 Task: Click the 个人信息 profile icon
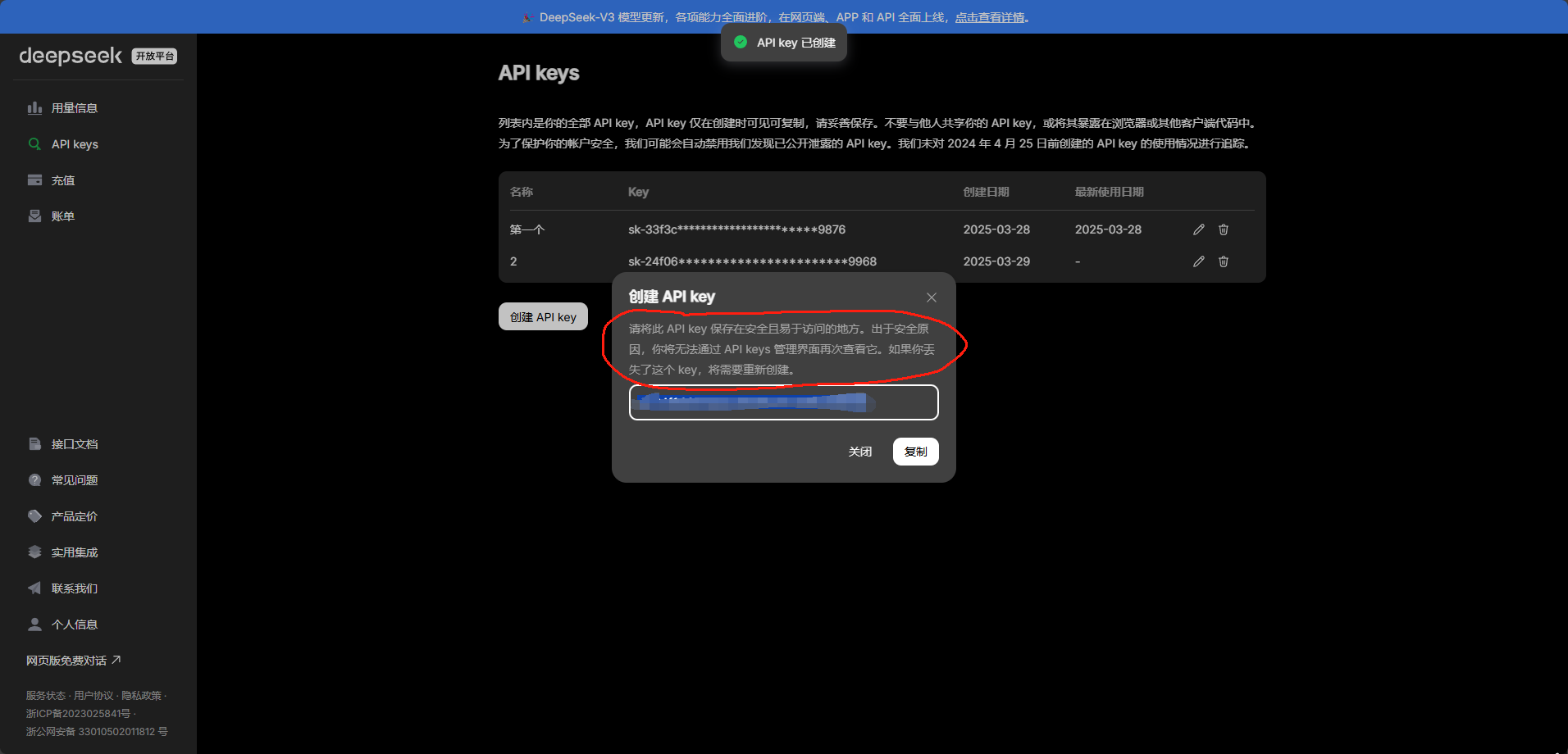pyautogui.click(x=34, y=624)
